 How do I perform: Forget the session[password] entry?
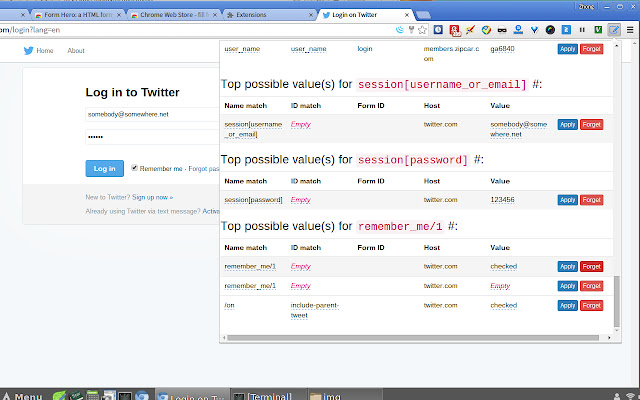[591, 200]
